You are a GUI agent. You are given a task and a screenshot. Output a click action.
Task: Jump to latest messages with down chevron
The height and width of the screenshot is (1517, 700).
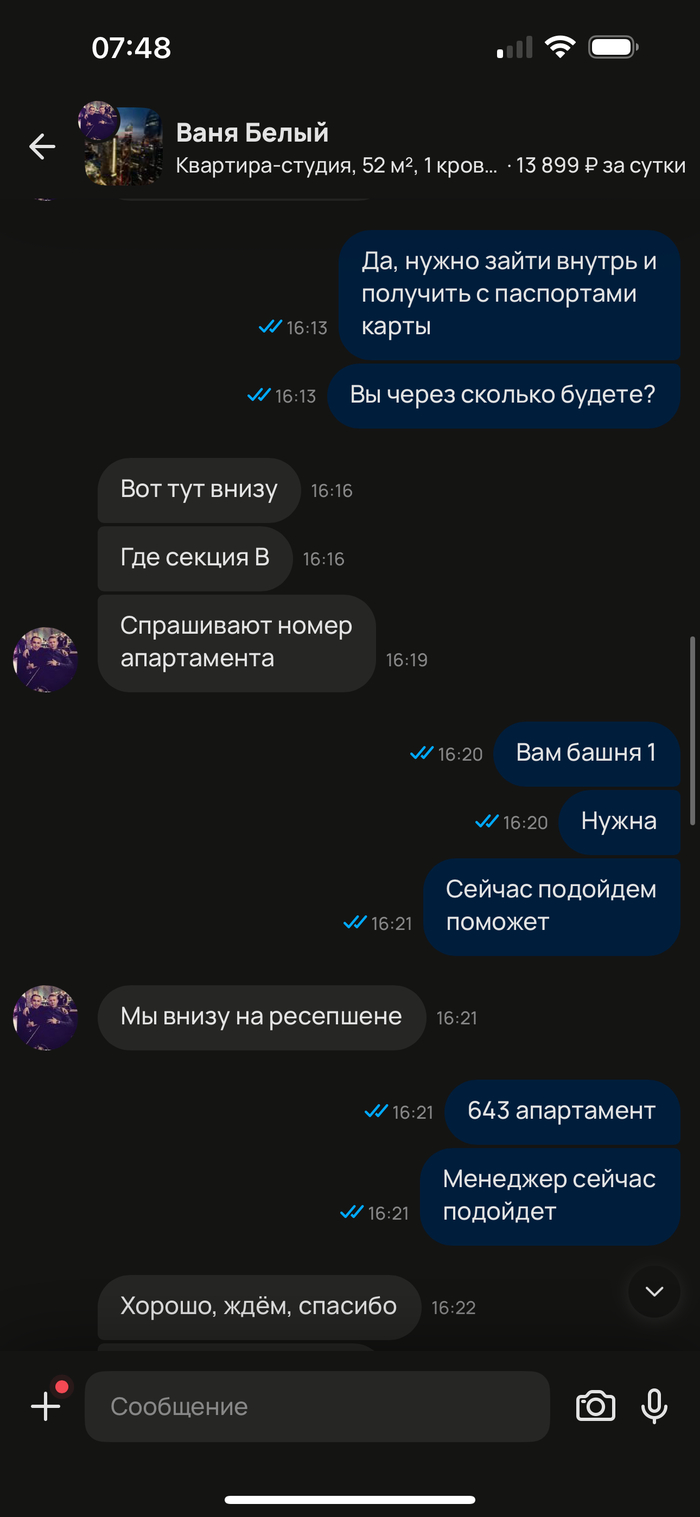pos(654,1291)
